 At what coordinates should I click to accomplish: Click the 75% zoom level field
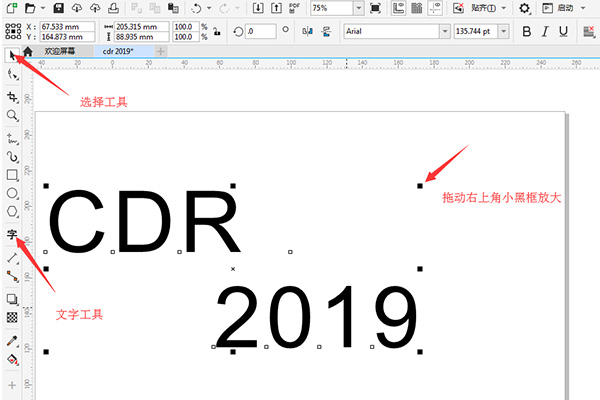[x=331, y=8]
